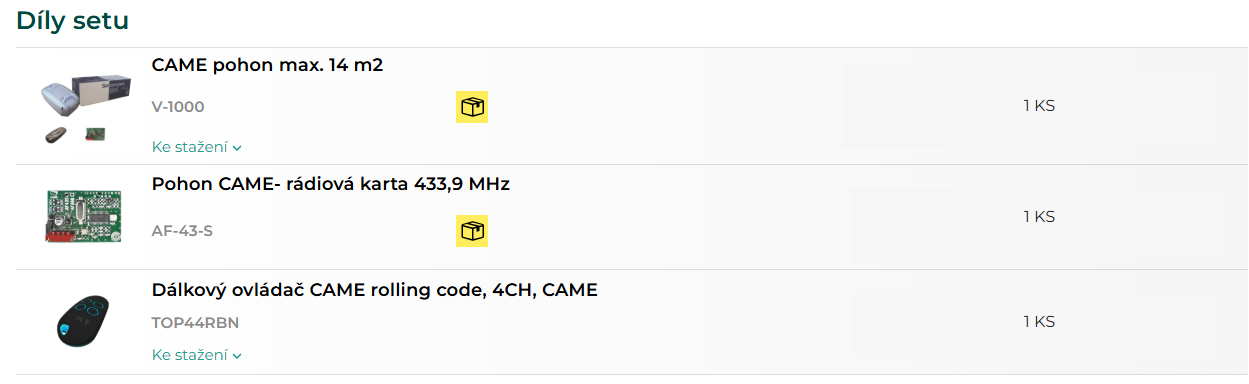Image resolution: width=1249 pixels, height=384 pixels.
Task: Click the chevron arrow next to Ke stažení below V-1000
Action: 237,148
